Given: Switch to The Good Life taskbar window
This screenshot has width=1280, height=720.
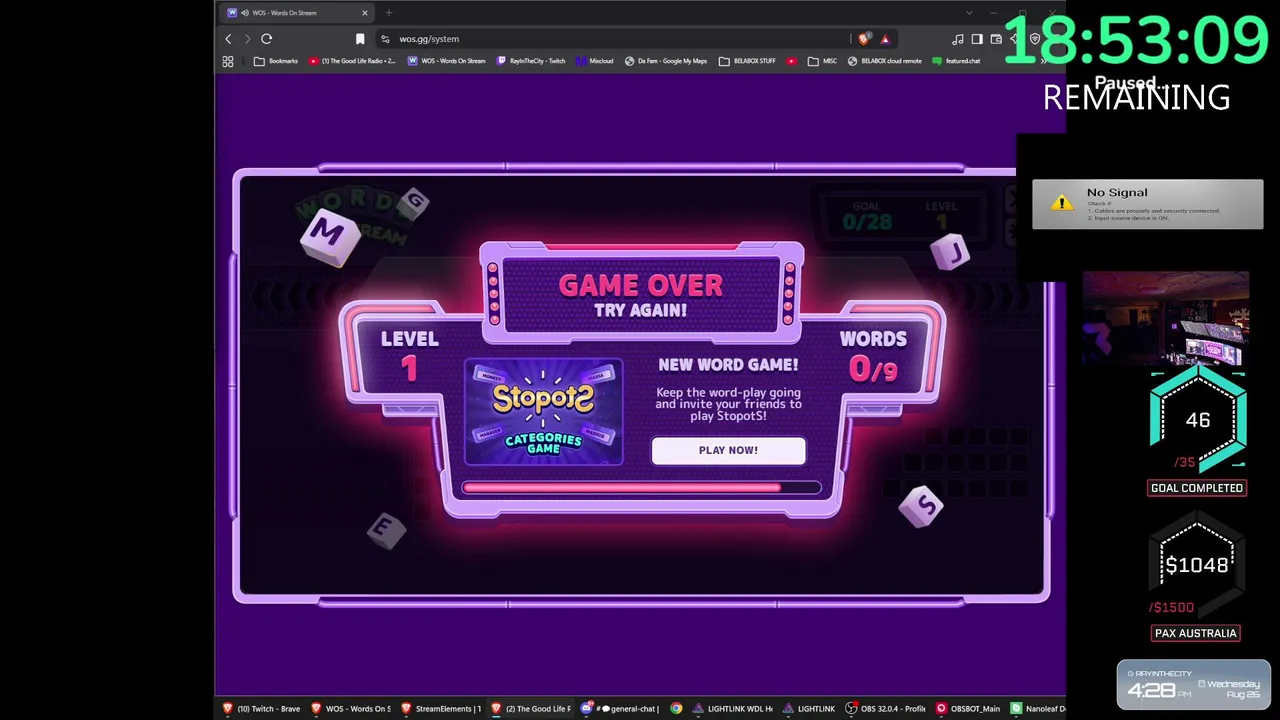Looking at the screenshot, I should (x=531, y=709).
